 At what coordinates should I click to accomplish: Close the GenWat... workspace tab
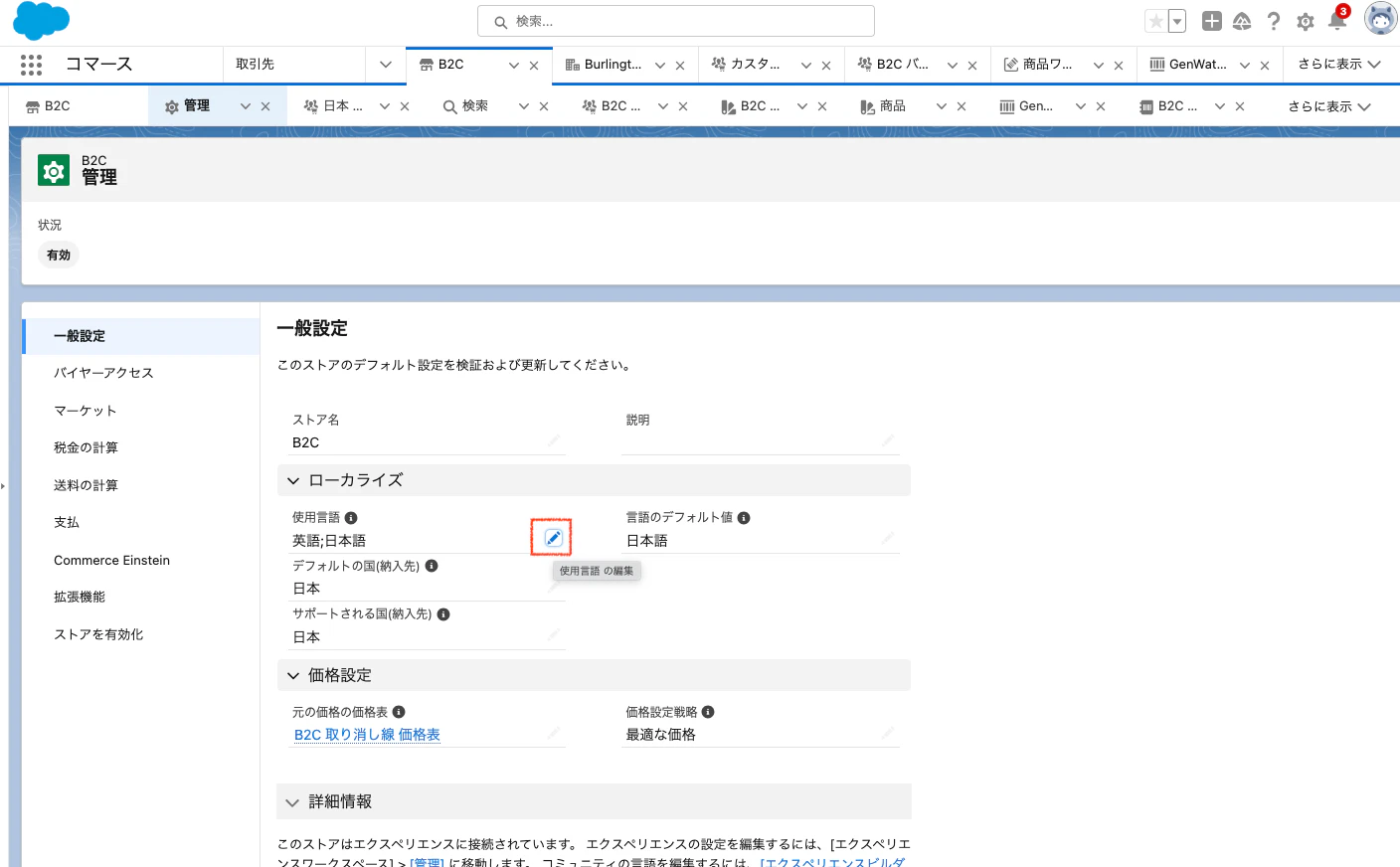[x=1265, y=66]
